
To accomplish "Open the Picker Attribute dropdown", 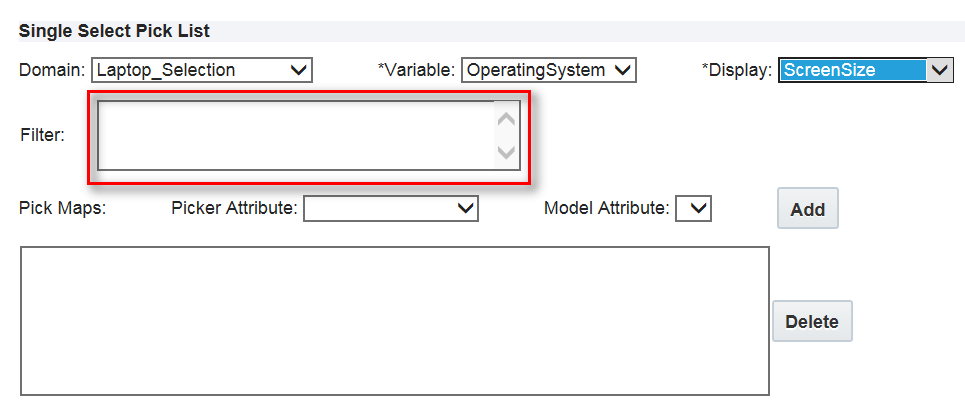I will click(x=391, y=208).
